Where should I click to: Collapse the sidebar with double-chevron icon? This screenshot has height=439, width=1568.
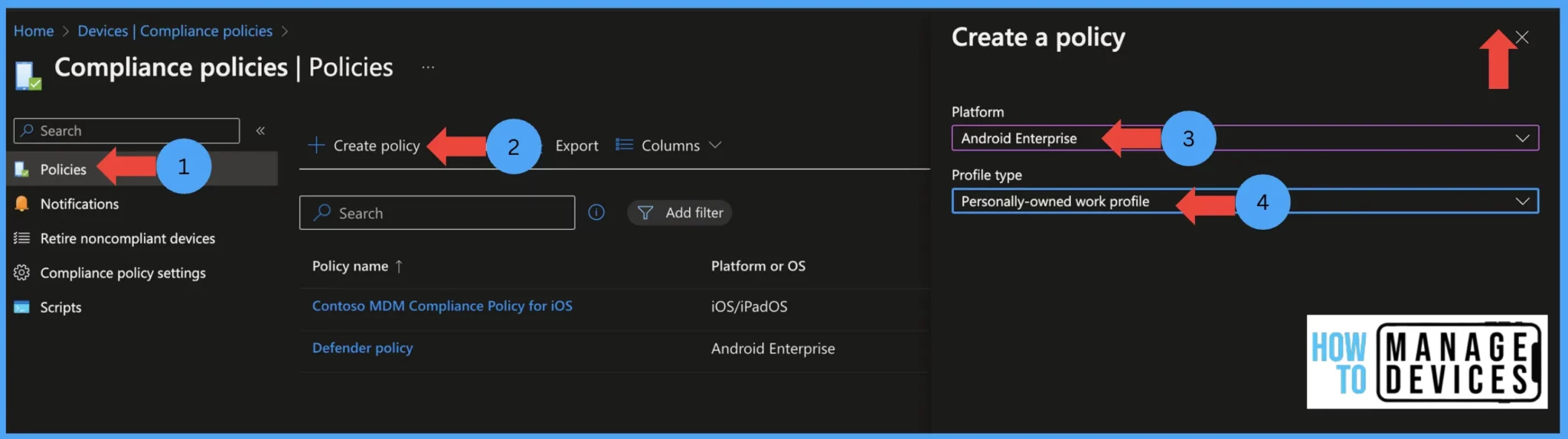pyautogui.click(x=260, y=131)
